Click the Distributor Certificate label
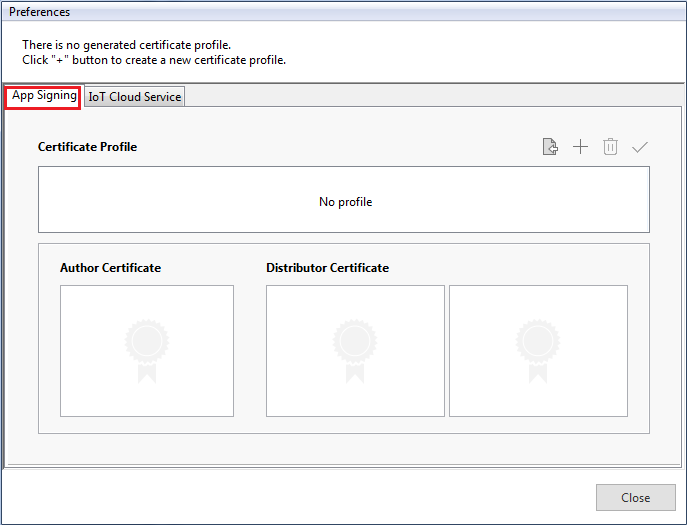688x527 pixels. (327, 268)
